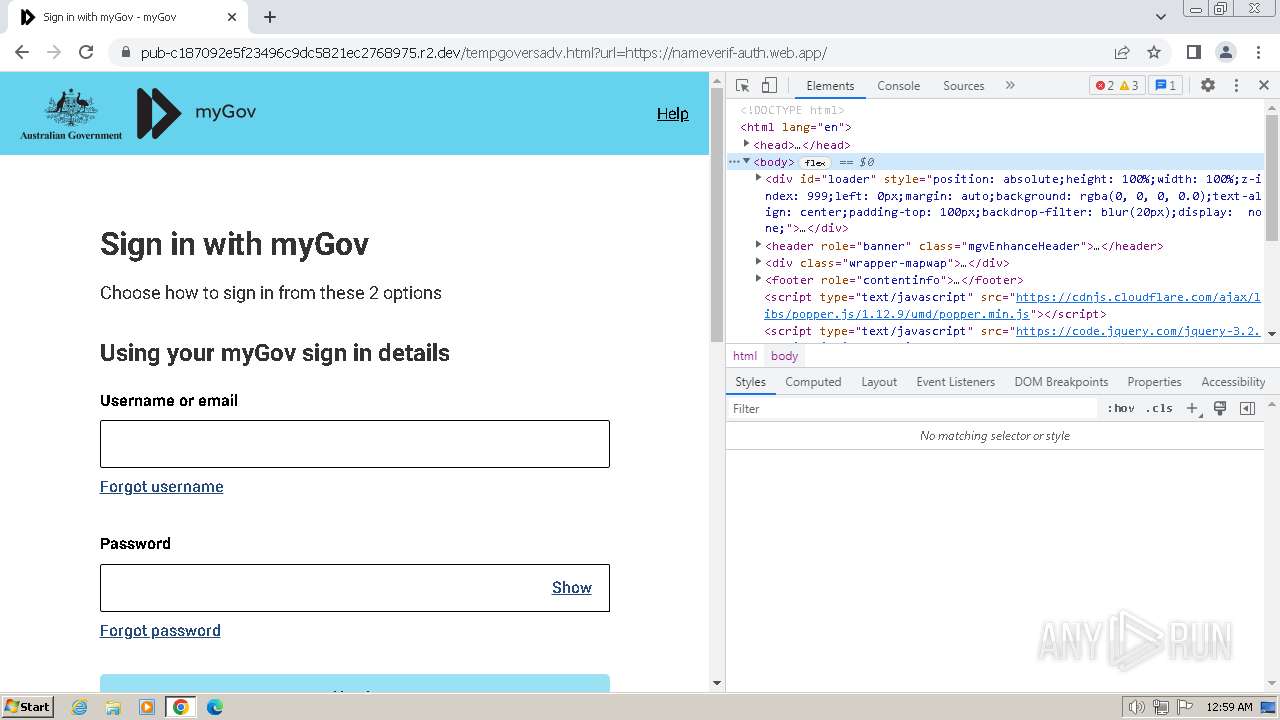
Task: Switch to the Elements tab
Action: 830,86
